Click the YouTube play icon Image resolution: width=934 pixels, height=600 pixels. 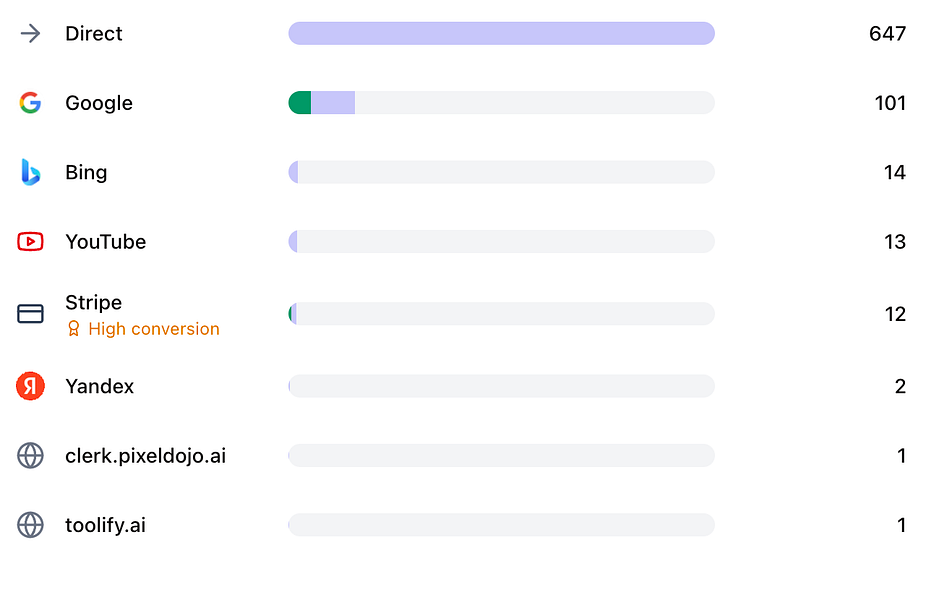(x=31, y=242)
